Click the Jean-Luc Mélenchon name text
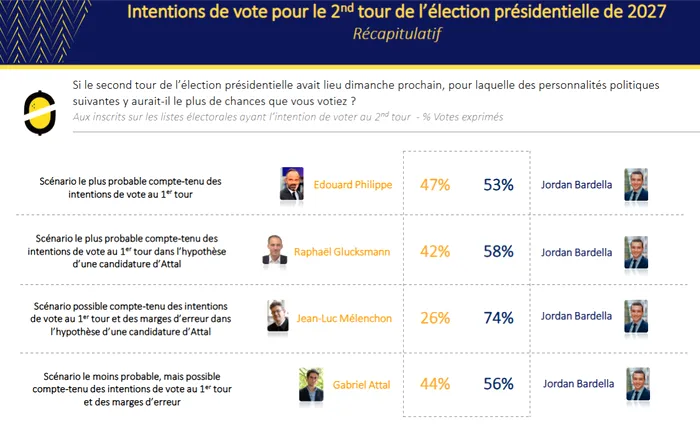The width and height of the screenshot is (700, 446). pyautogui.click(x=344, y=319)
